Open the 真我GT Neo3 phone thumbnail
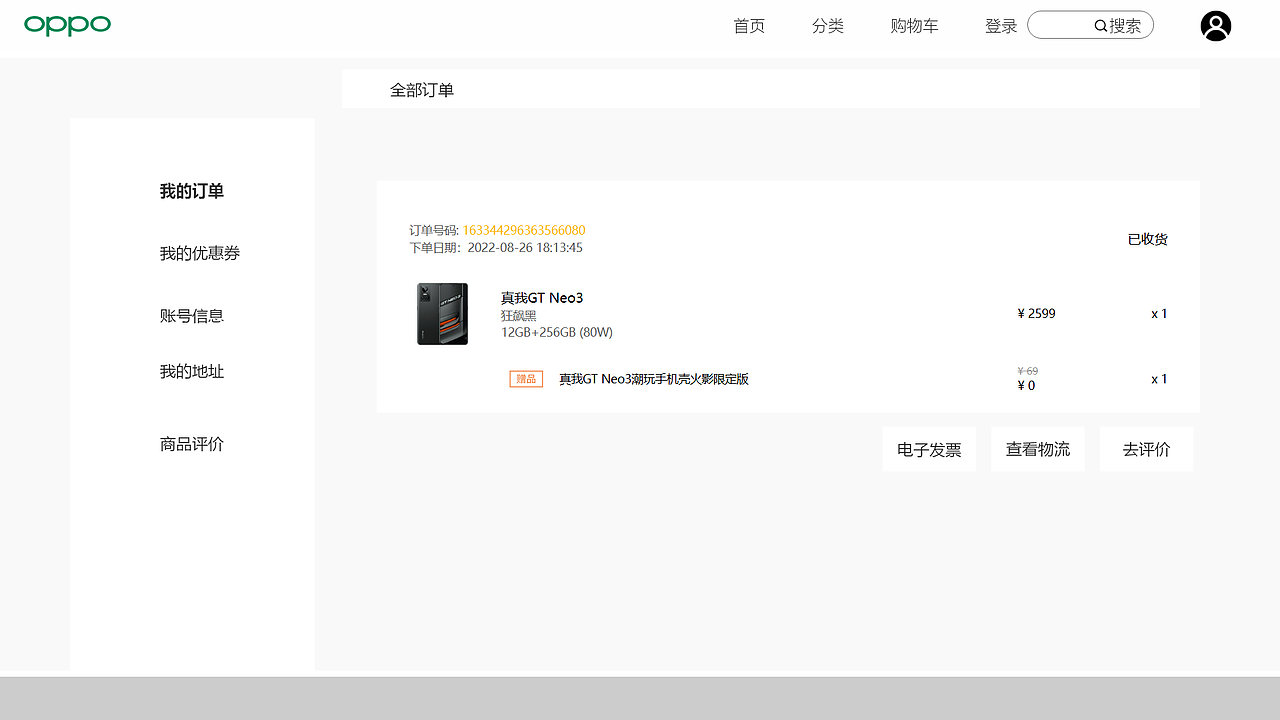 point(442,314)
